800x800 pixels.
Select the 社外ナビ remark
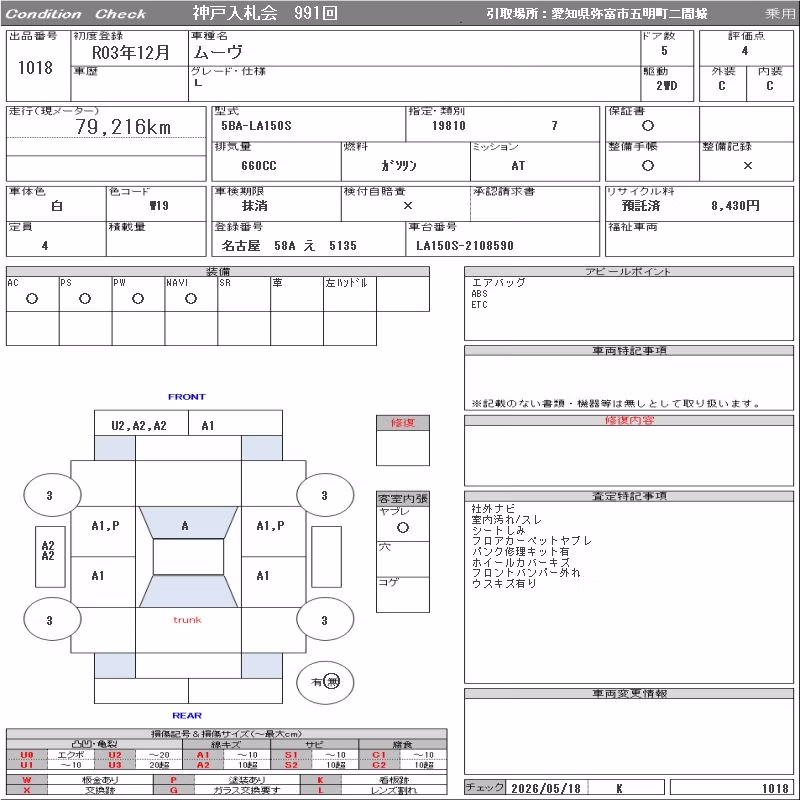(x=493, y=509)
